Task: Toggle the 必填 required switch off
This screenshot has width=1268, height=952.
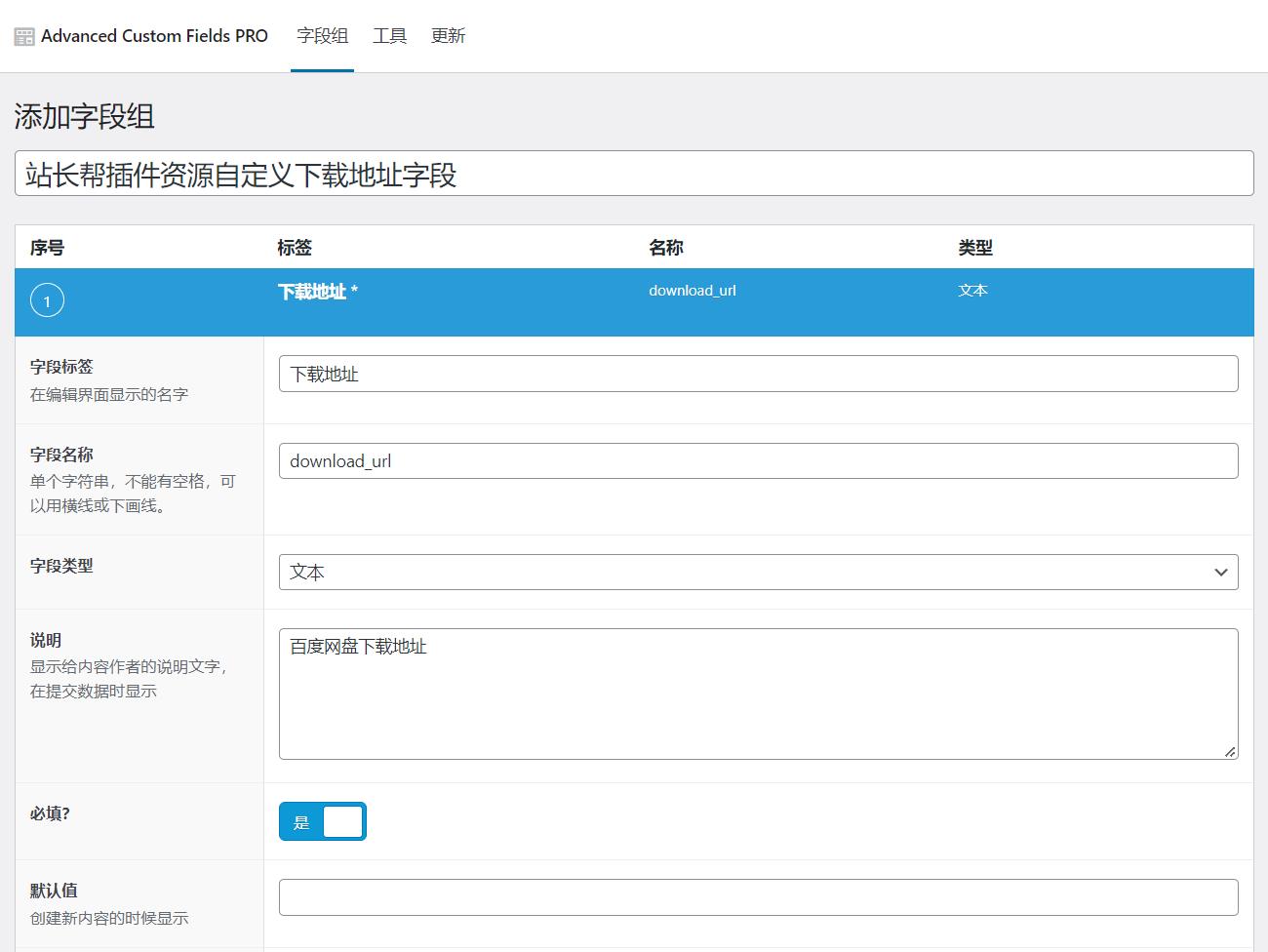Action: pos(323,822)
